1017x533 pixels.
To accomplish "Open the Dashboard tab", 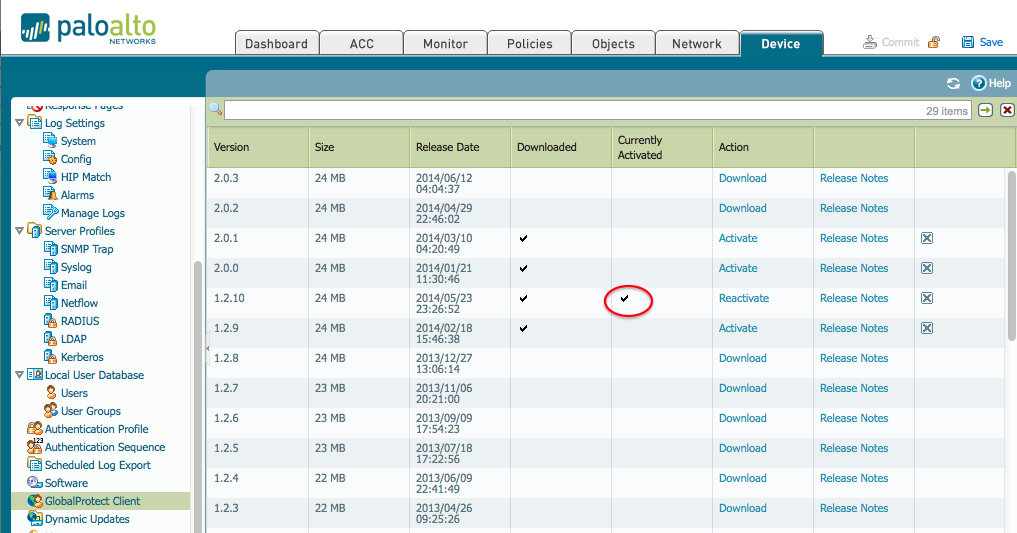I will (277, 43).
